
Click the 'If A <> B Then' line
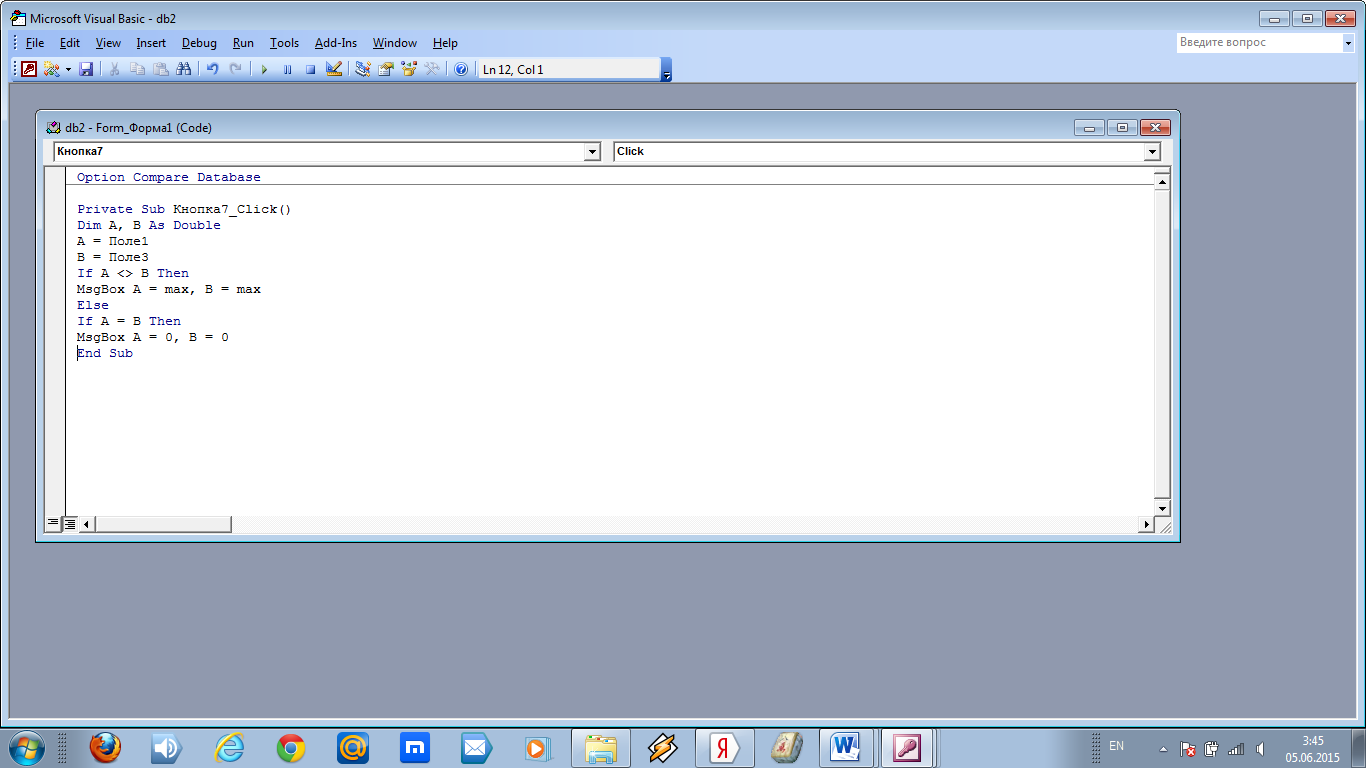pos(133,273)
